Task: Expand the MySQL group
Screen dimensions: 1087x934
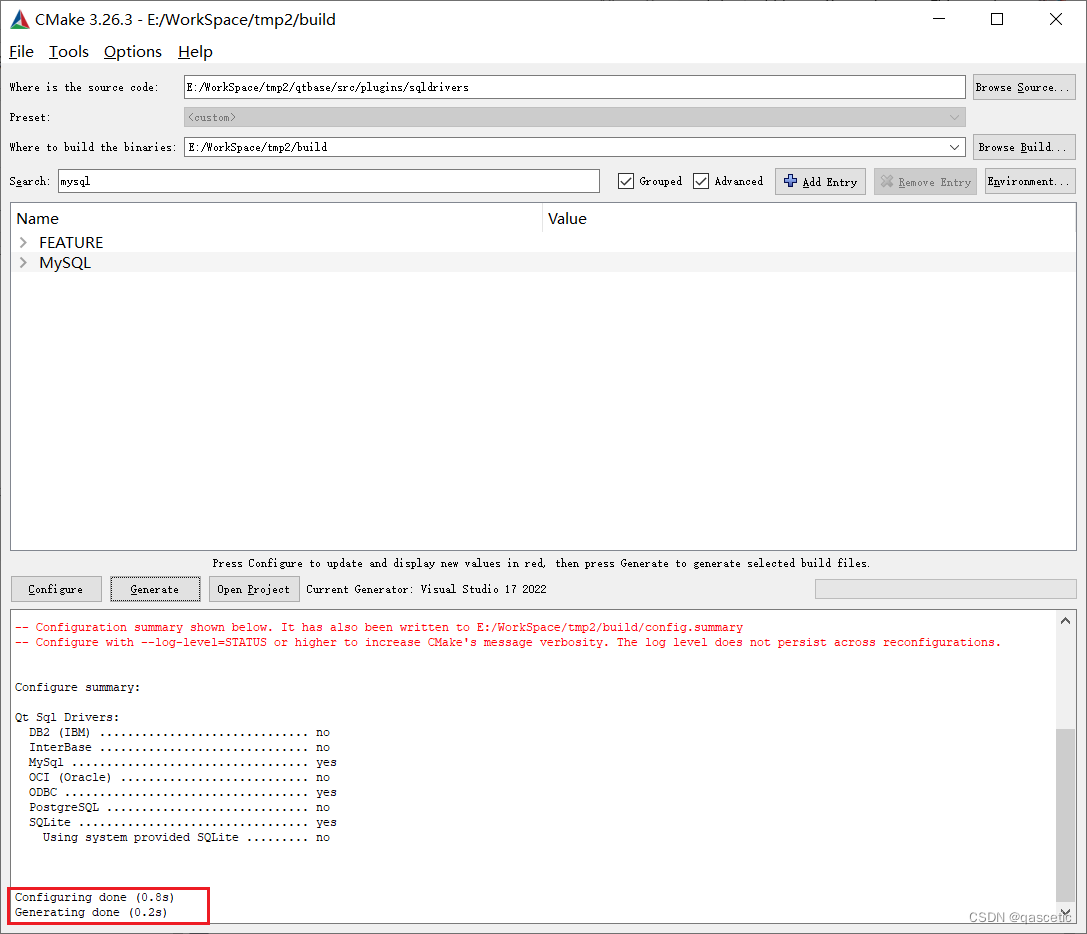Action: pos(24,262)
